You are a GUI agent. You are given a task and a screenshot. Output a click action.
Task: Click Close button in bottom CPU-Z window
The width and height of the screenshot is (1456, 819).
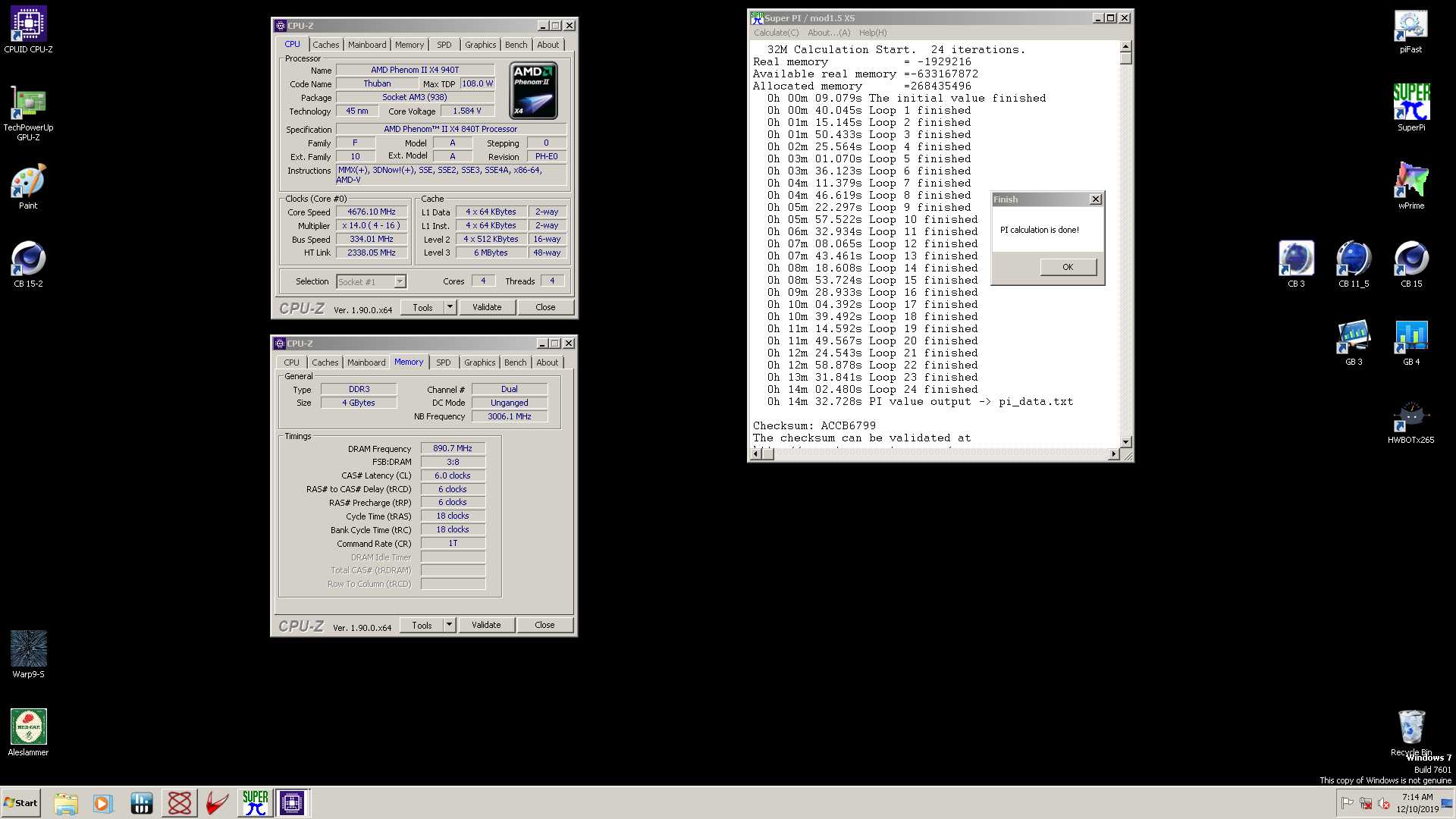point(544,625)
